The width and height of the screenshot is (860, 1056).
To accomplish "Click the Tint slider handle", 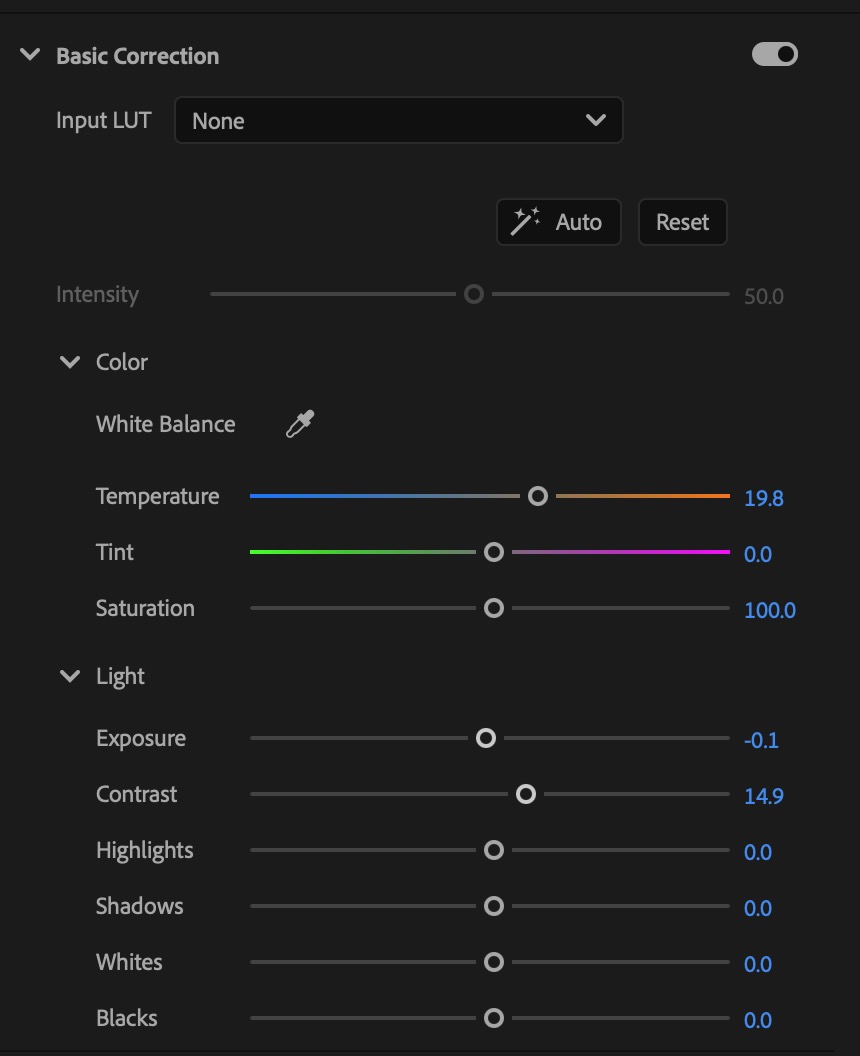I will (x=494, y=552).
